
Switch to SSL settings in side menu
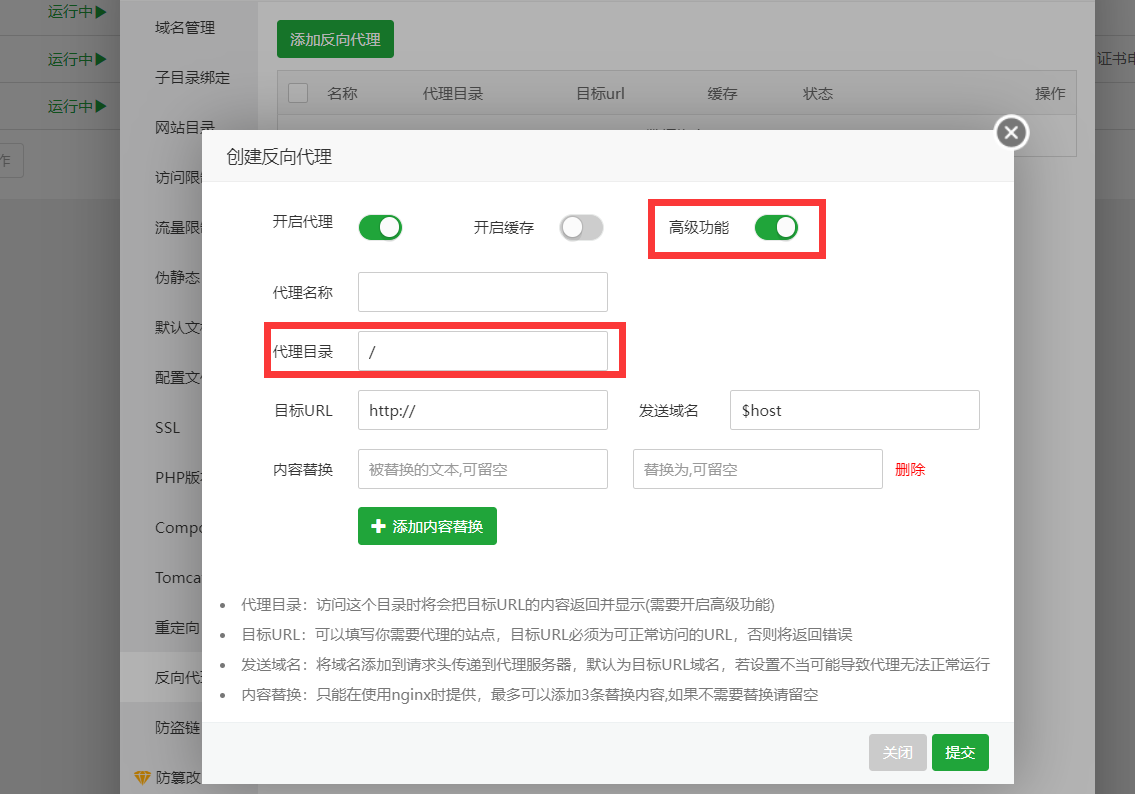(x=167, y=428)
